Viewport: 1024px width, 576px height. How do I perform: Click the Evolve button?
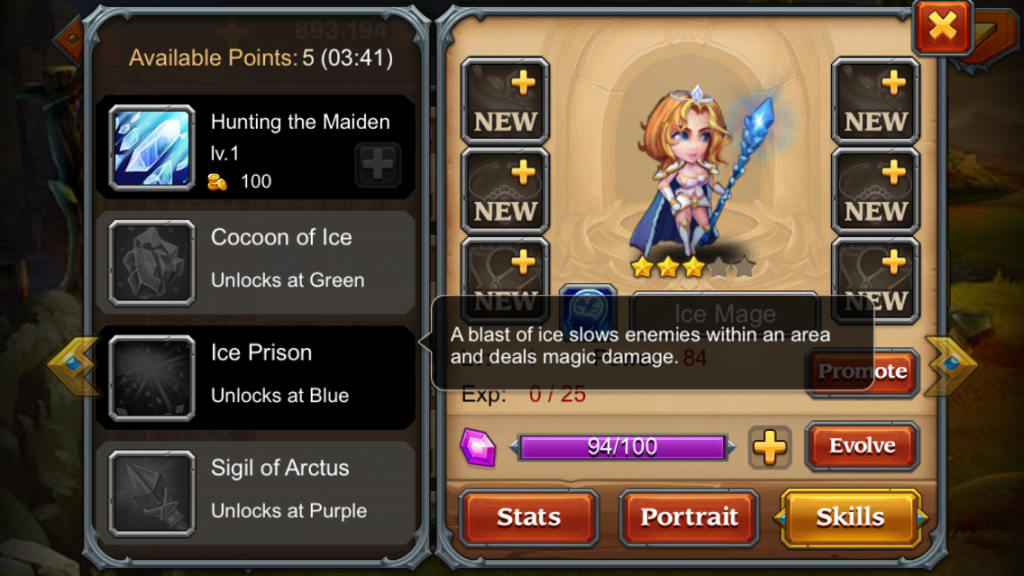point(862,446)
